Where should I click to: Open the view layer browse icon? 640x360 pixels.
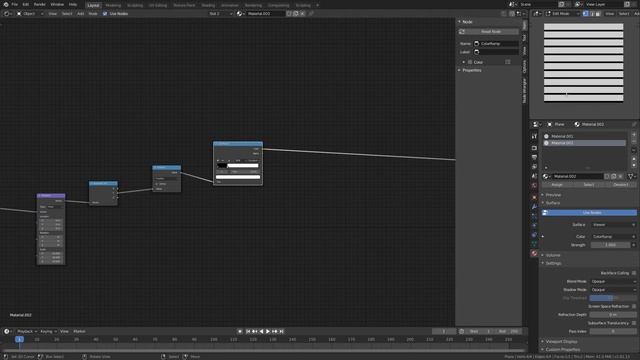[578, 4]
